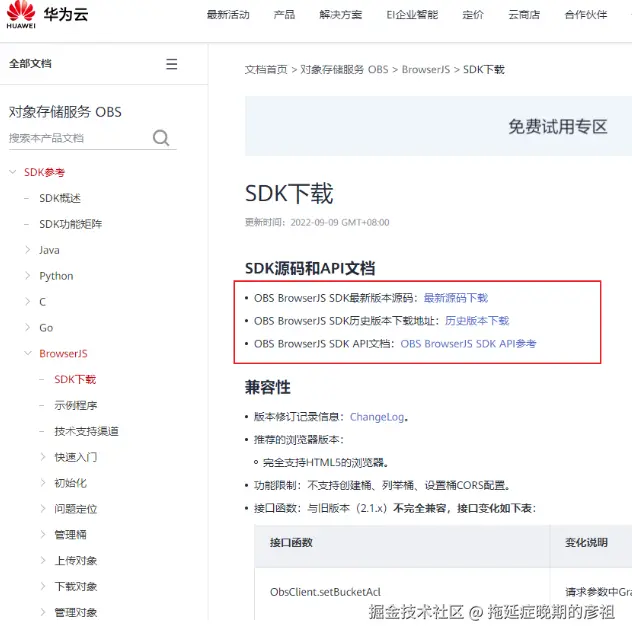This screenshot has width=632, height=638.
Task: Select SDK功能矩阵 in sidebar
Action: point(70,224)
